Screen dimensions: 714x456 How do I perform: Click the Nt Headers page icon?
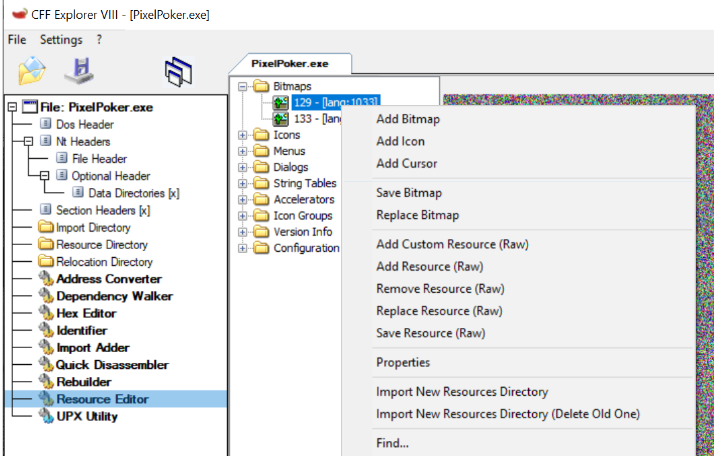click(x=46, y=141)
